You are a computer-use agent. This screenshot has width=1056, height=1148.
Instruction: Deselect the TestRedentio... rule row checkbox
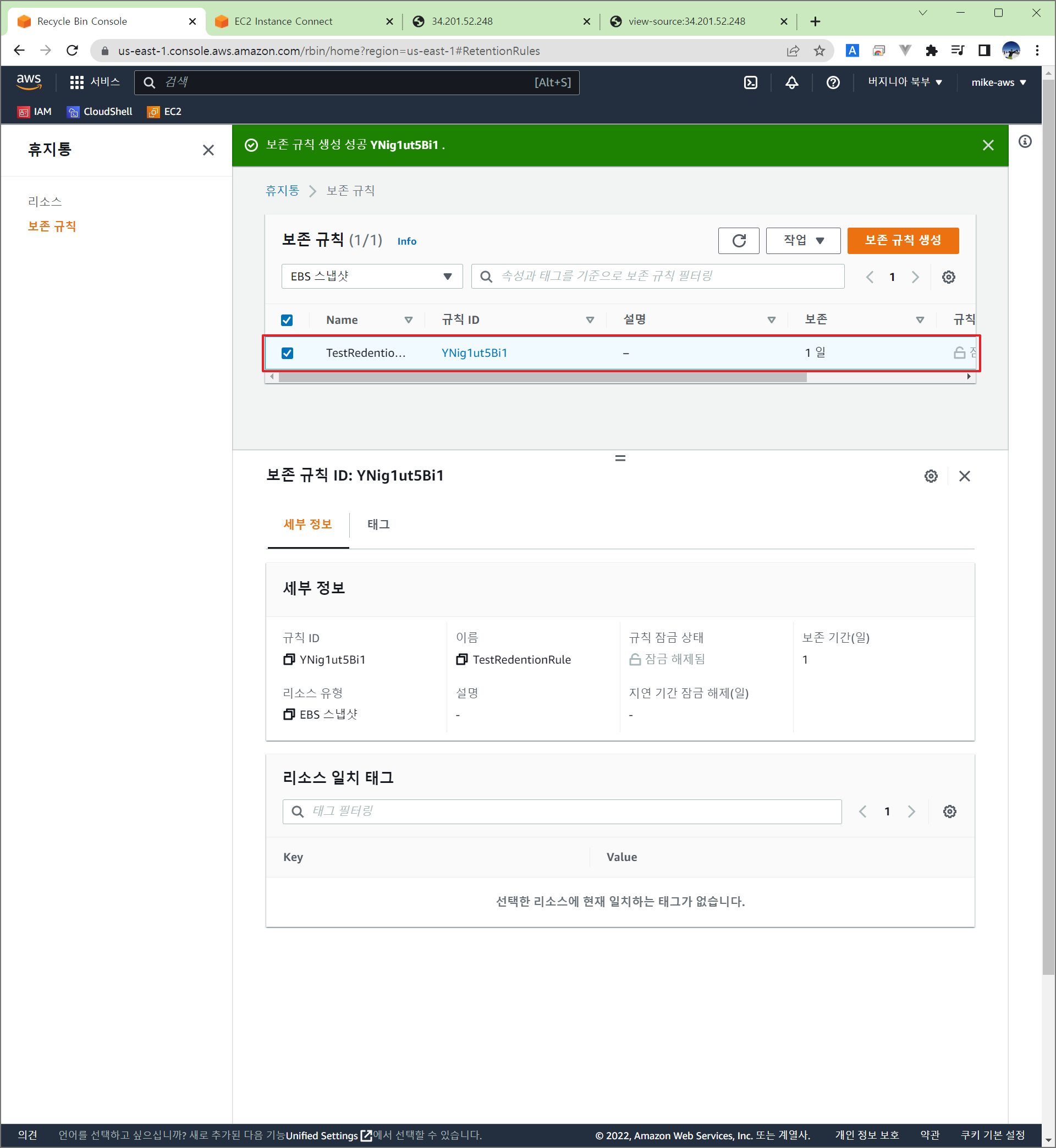tap(287, 353)
